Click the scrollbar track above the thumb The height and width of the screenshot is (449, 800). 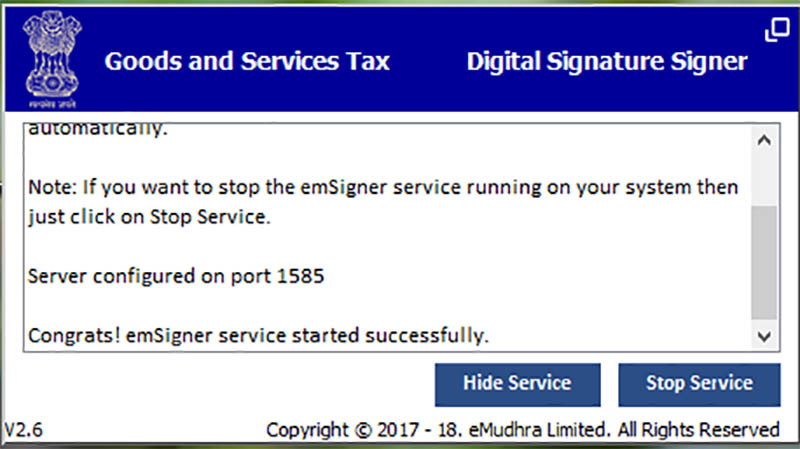tap(765, 180)
